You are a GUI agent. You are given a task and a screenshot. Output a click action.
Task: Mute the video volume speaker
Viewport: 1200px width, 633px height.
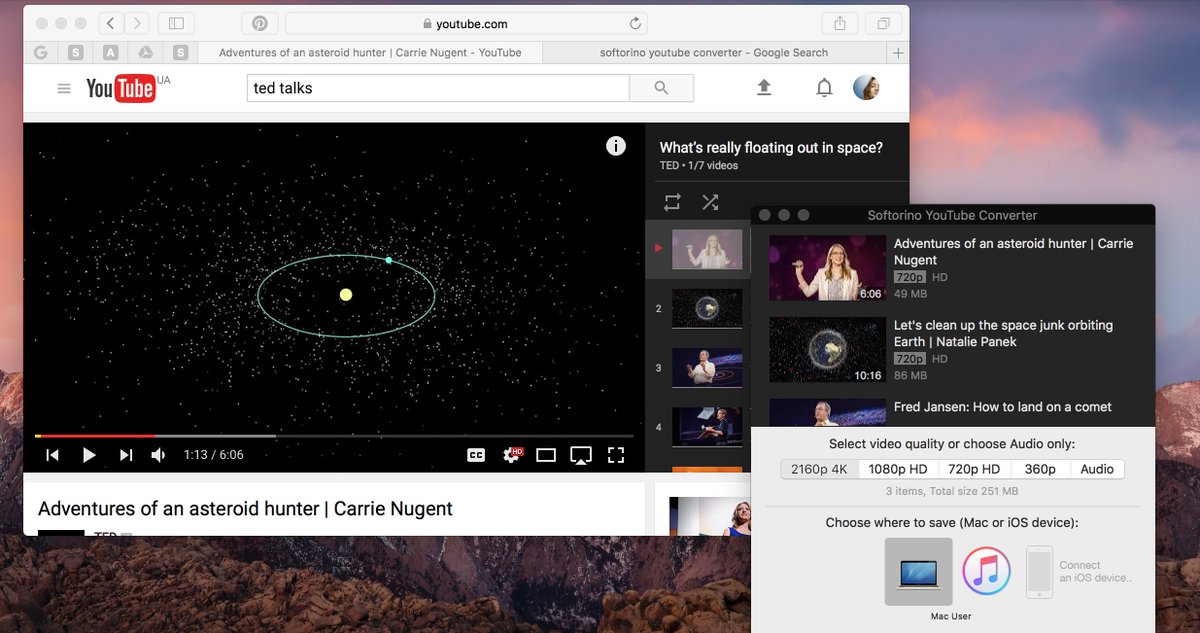point(158,455)
